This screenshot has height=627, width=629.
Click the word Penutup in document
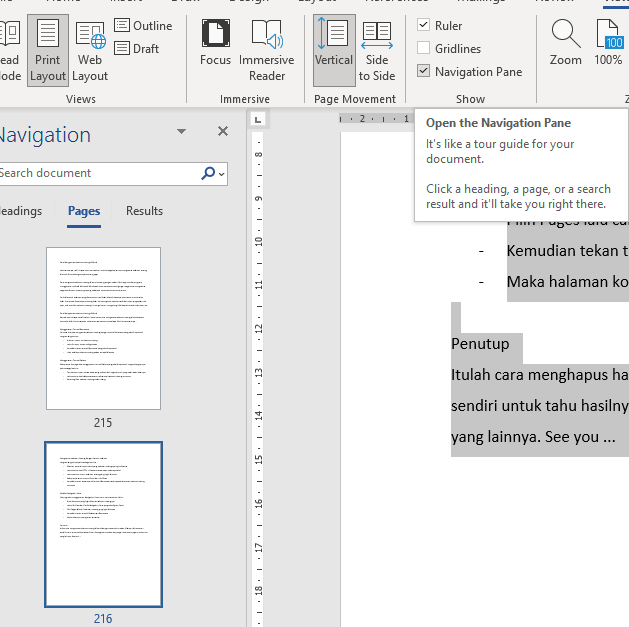(x=480, y=344)
